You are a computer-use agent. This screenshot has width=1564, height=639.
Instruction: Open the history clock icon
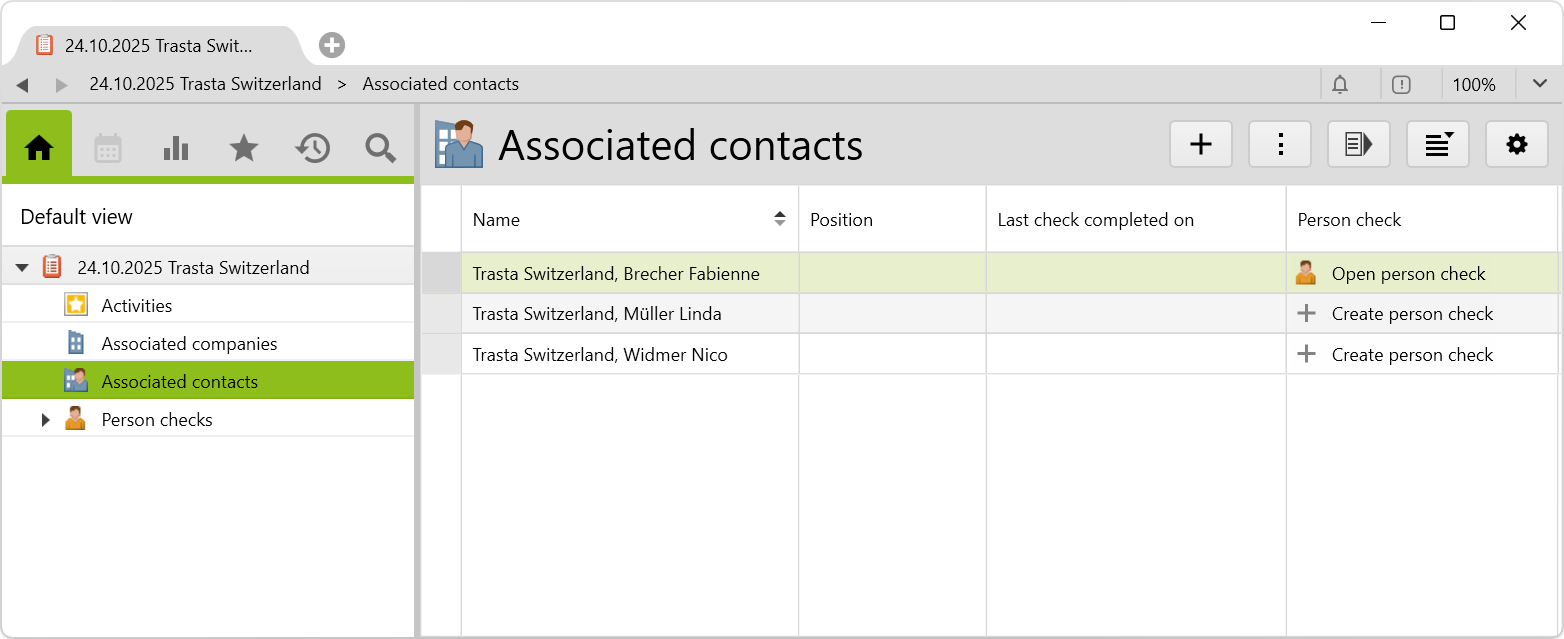coord(312,148)
